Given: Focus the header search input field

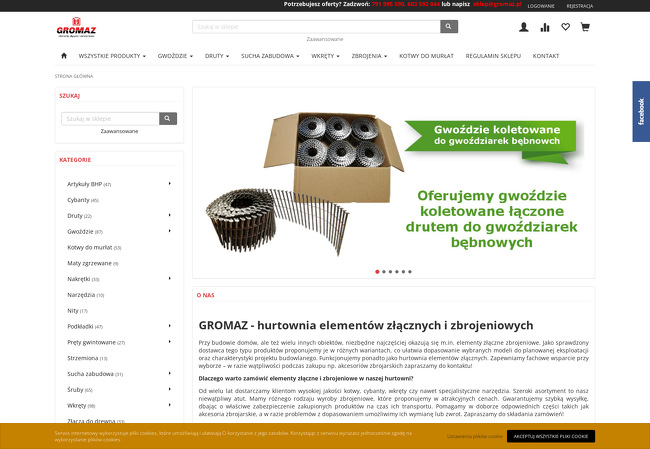Looking at the screenshot, I should point(316,27).
